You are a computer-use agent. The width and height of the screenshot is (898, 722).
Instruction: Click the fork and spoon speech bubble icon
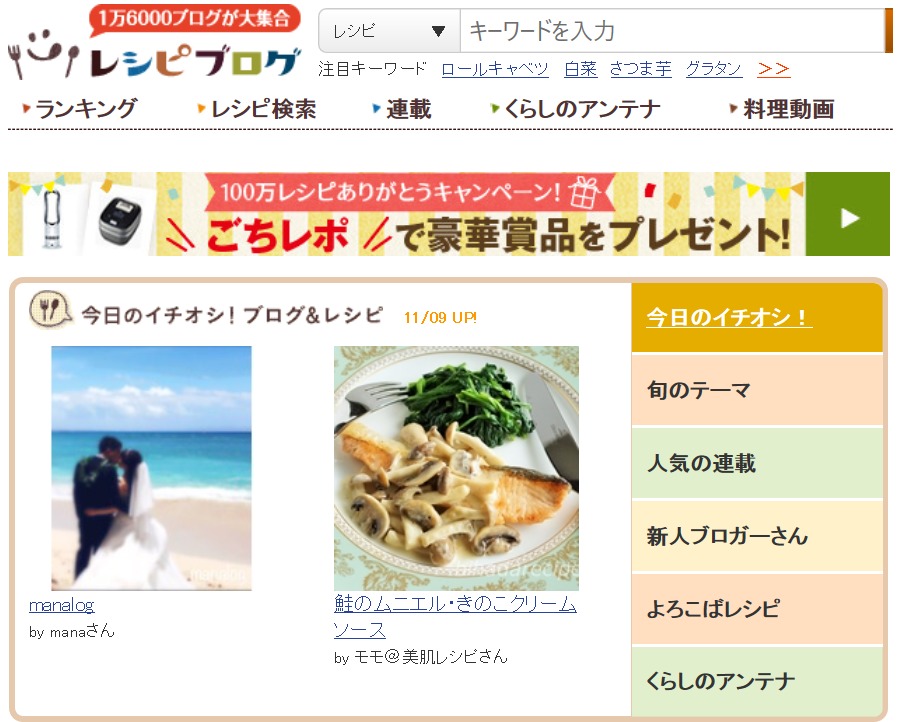point(50,310)
